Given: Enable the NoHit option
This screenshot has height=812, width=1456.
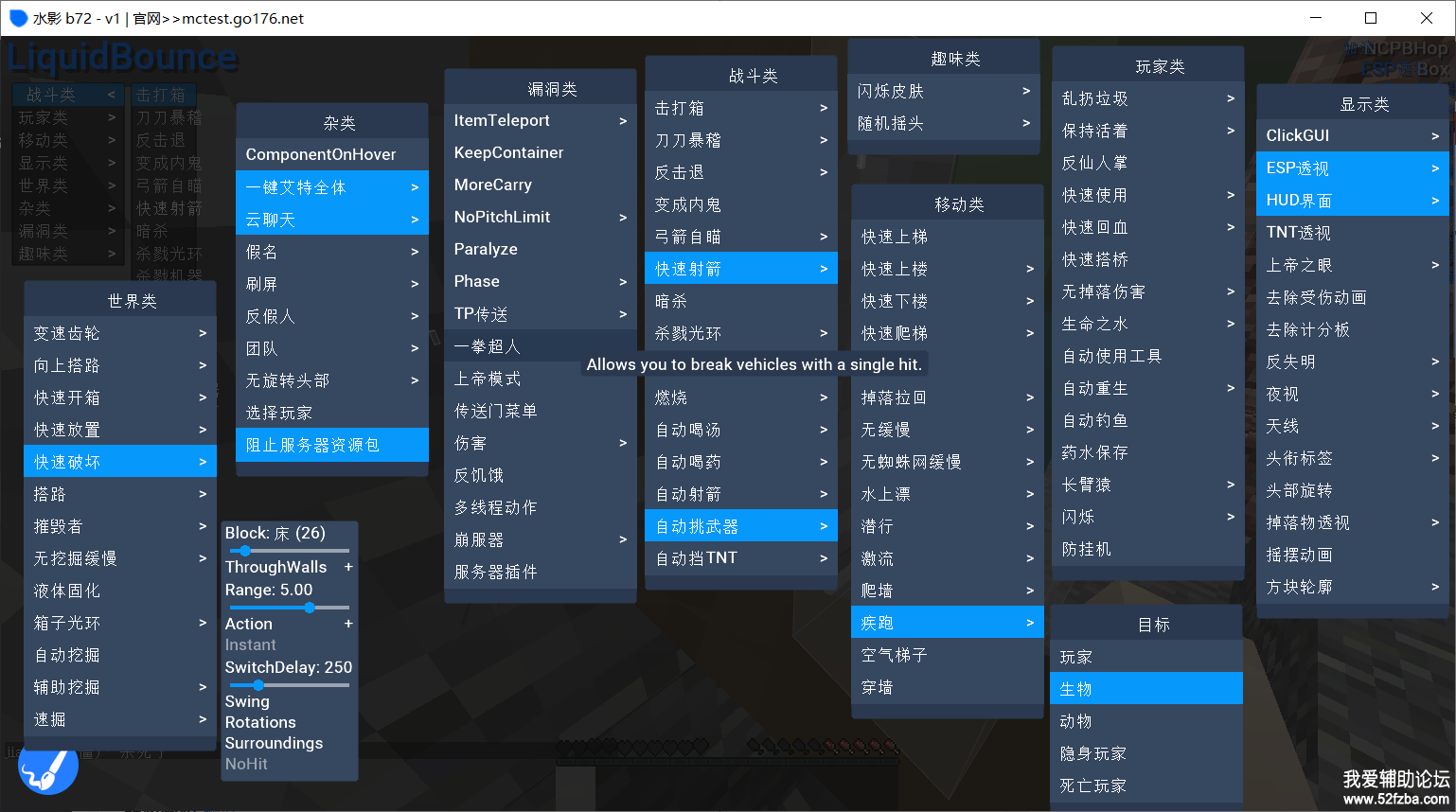Looking at the screenshot, I should point(246,764).
